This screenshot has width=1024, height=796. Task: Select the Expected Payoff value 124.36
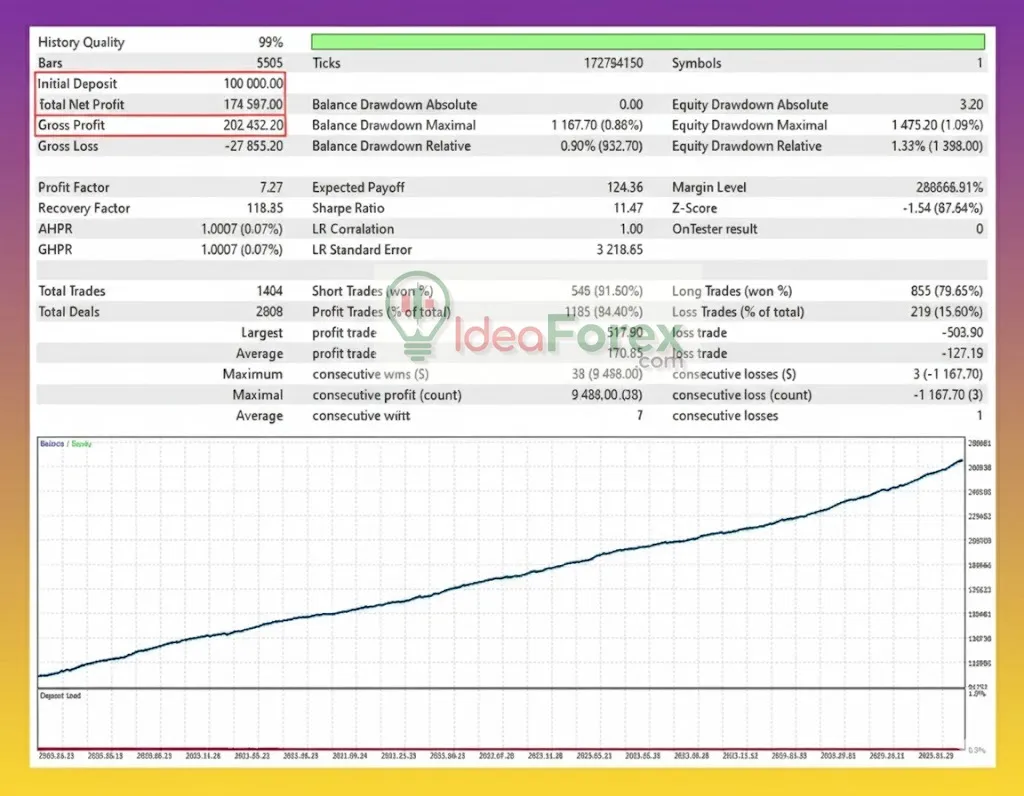(623, 188)
